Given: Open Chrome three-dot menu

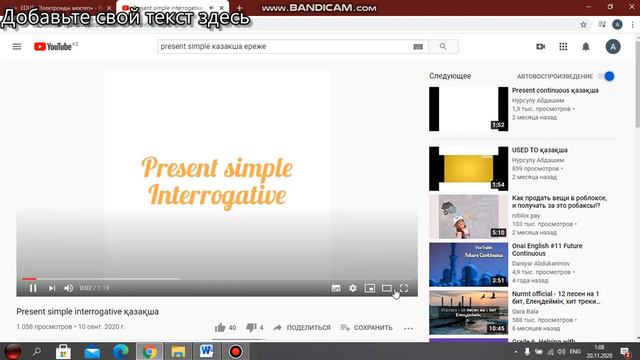Looking at the screenshot, I should point(633,24).
